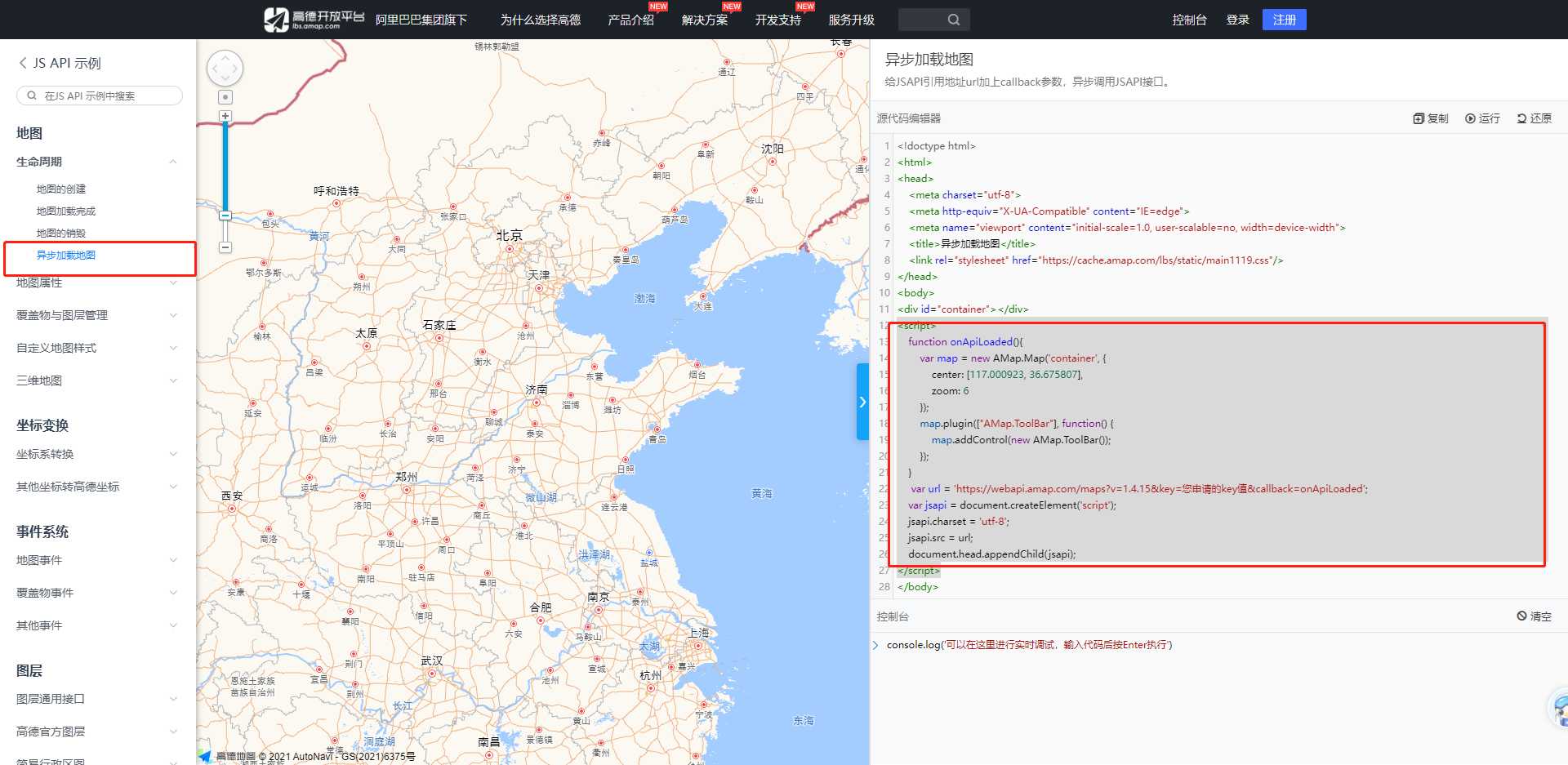Click the zoom slider handle on the map toolbar
Image resolution: width=1568 pixels, height=765 pixels.
coord(225,216)
